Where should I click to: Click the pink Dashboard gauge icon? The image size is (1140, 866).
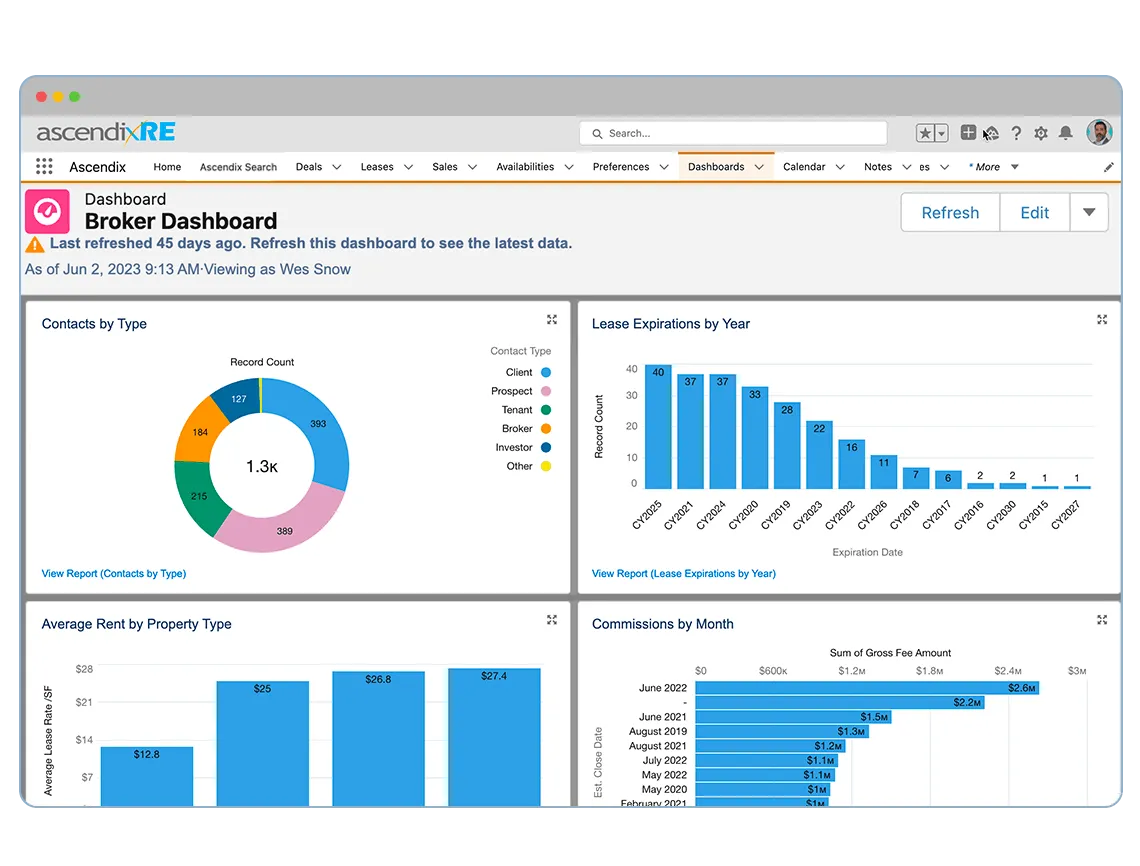tap(47, 212)
